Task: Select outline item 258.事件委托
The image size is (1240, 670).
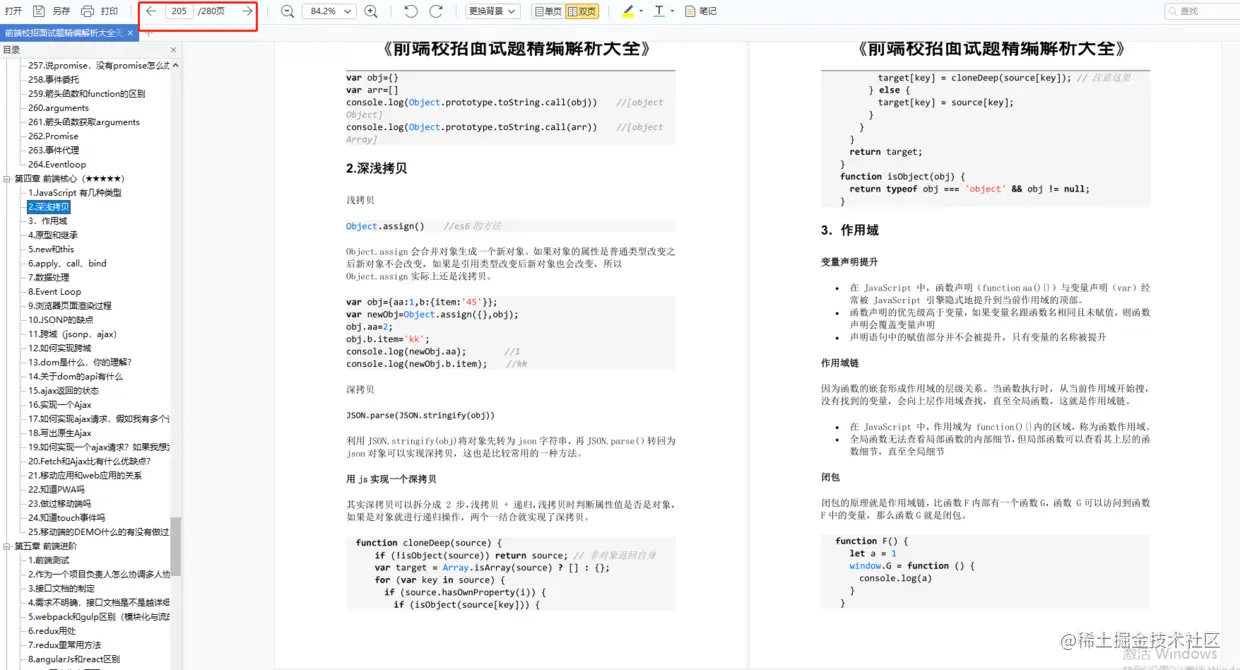Action: click(x=53, y=79)
